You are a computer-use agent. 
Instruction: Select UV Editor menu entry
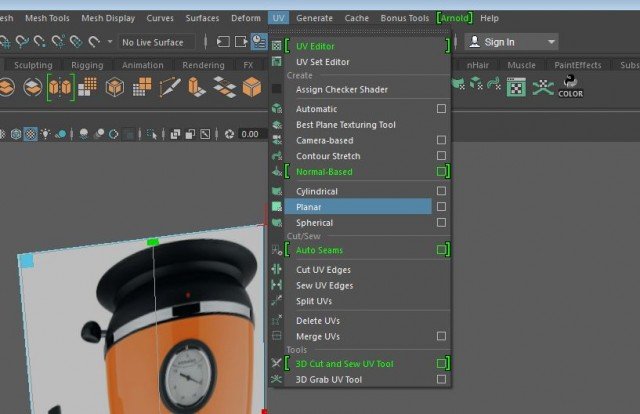(x=316, y=46)
